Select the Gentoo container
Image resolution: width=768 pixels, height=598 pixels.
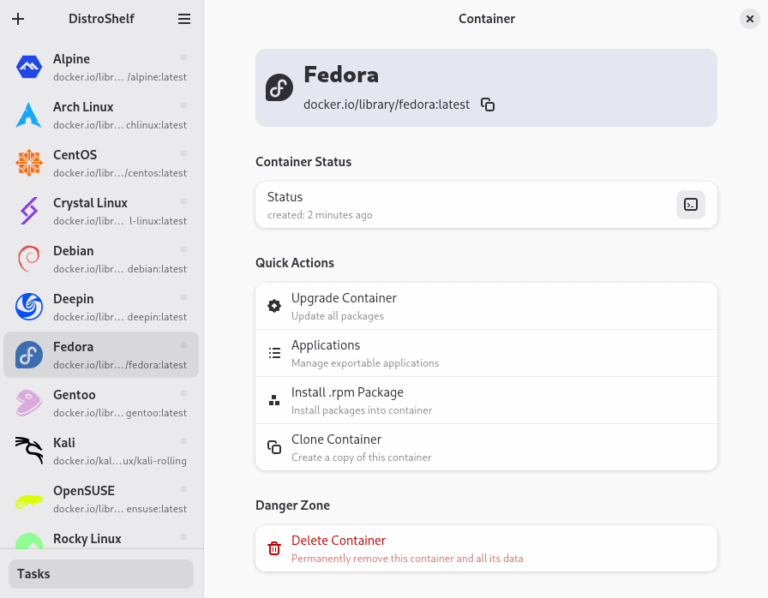pos(101,403)
